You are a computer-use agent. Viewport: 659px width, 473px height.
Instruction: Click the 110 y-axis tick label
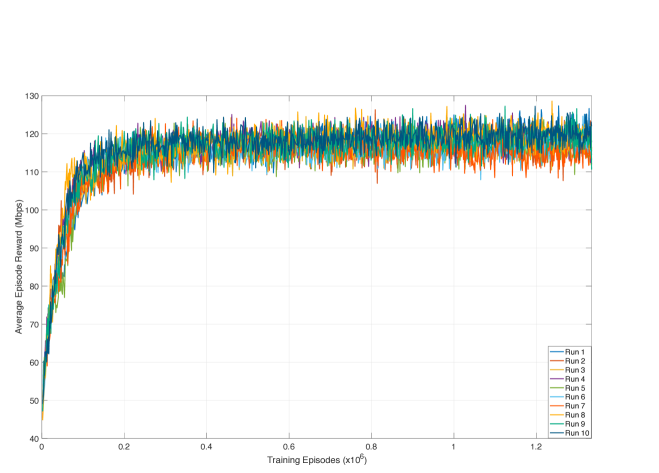[32, 172]
